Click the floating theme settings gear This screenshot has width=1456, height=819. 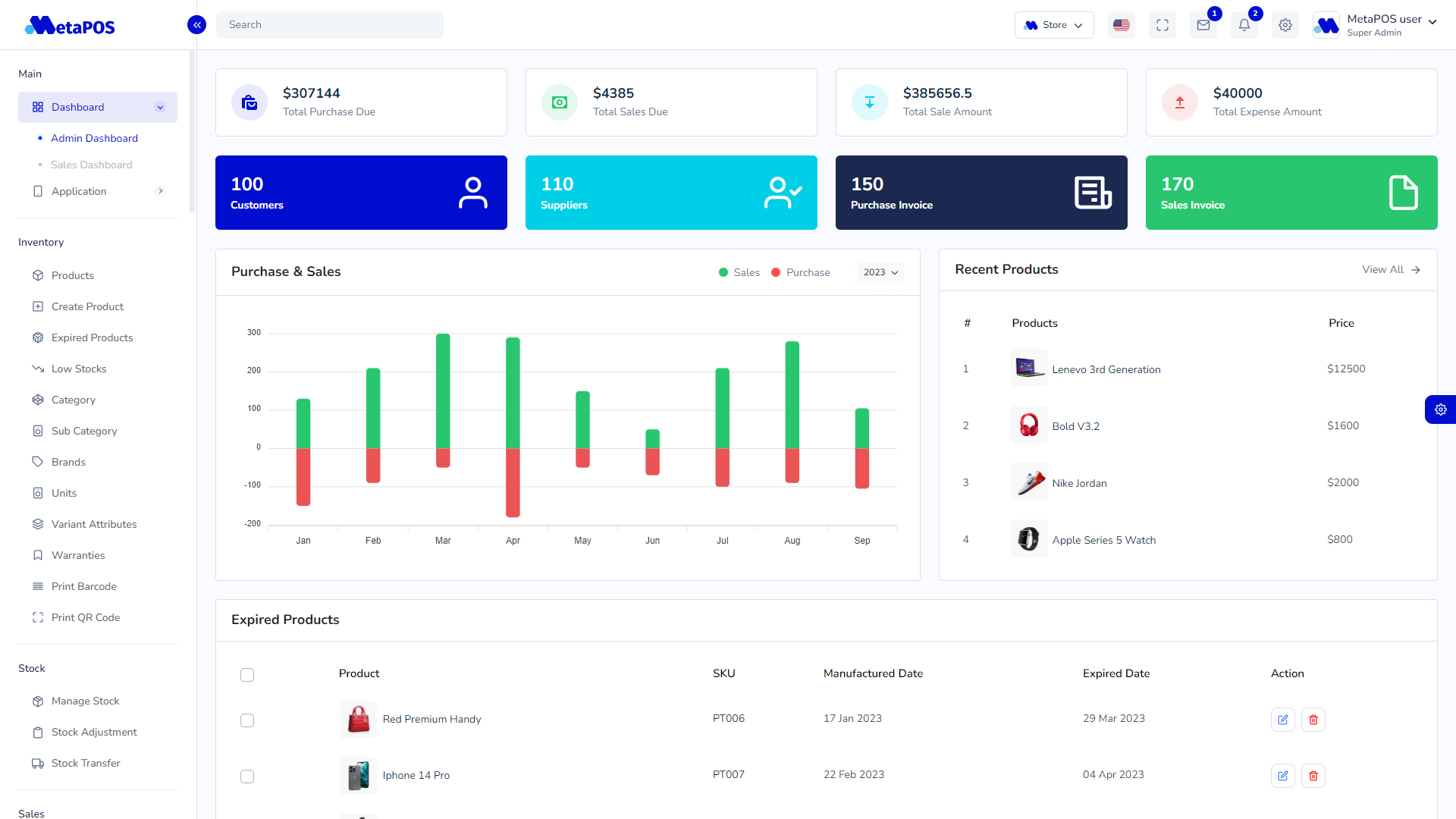point(1442,409)
